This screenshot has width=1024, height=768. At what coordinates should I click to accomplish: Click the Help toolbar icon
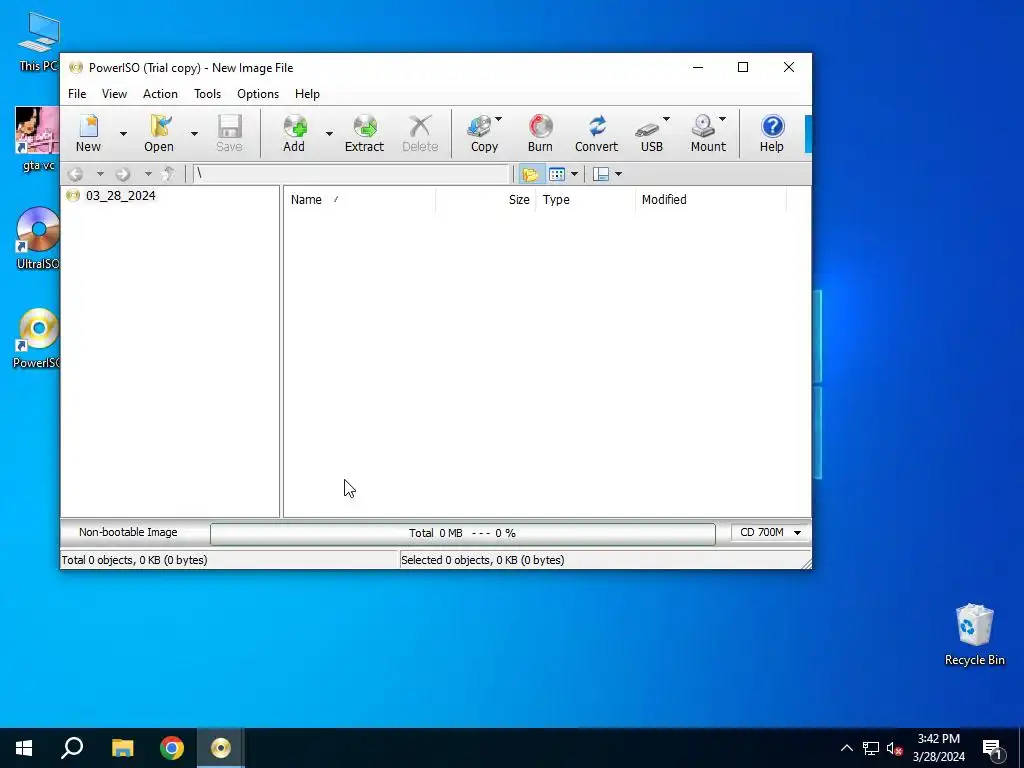[x=771, y=133]
